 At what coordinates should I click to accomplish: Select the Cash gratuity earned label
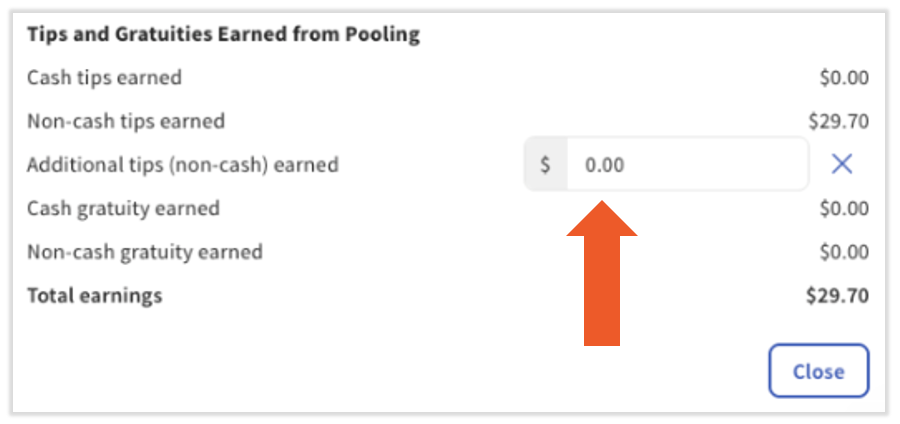point(123,208)
